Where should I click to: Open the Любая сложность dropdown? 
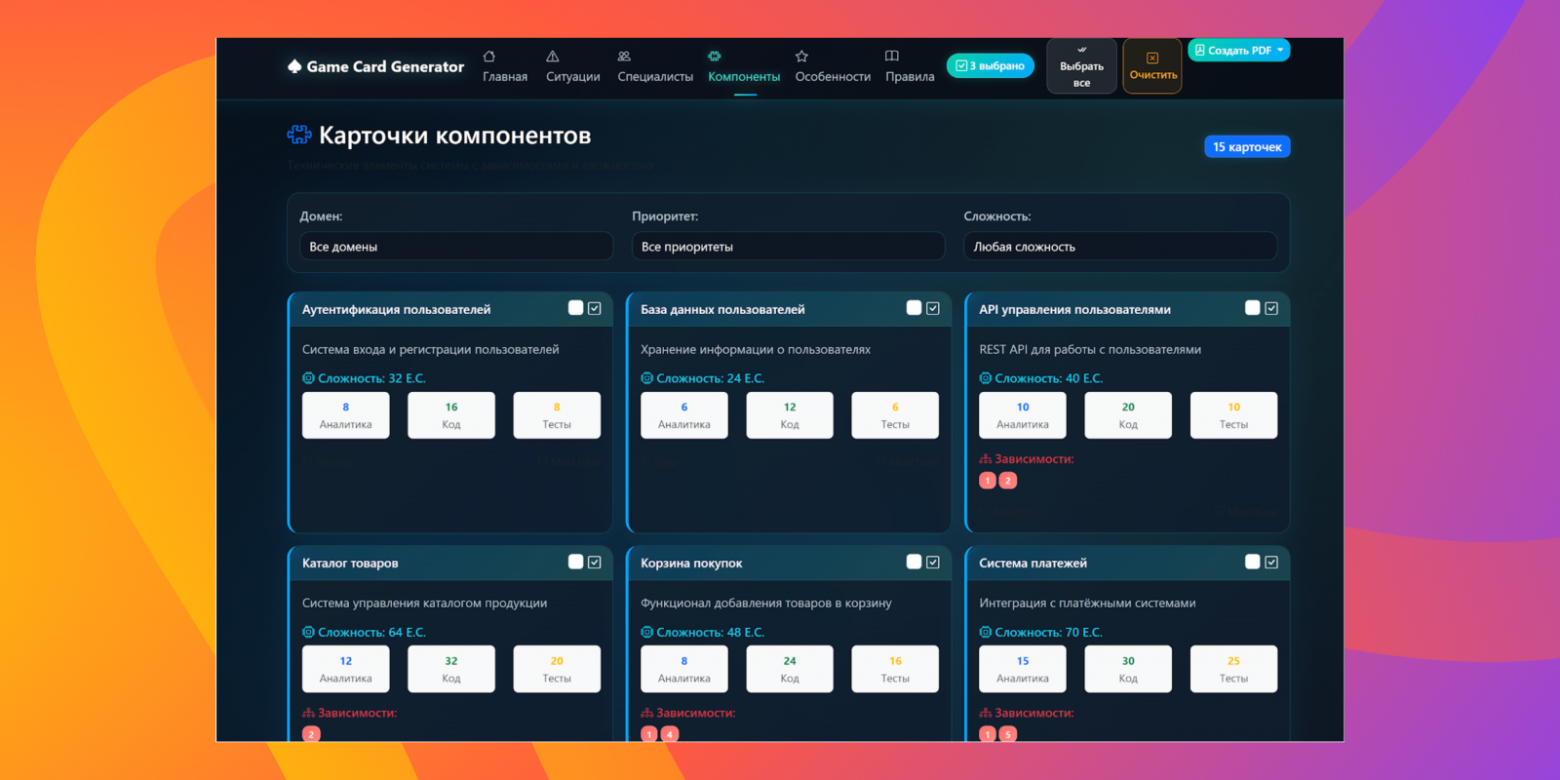pyautogui.click(x=1120, y=246)
